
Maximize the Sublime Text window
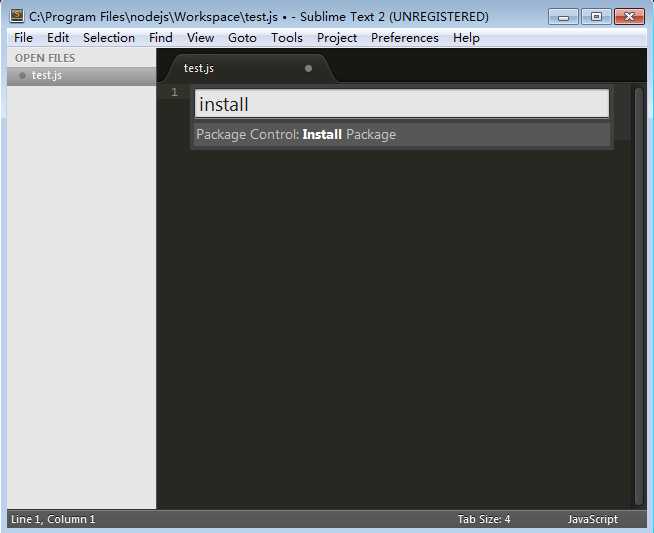tap(596, 17)
